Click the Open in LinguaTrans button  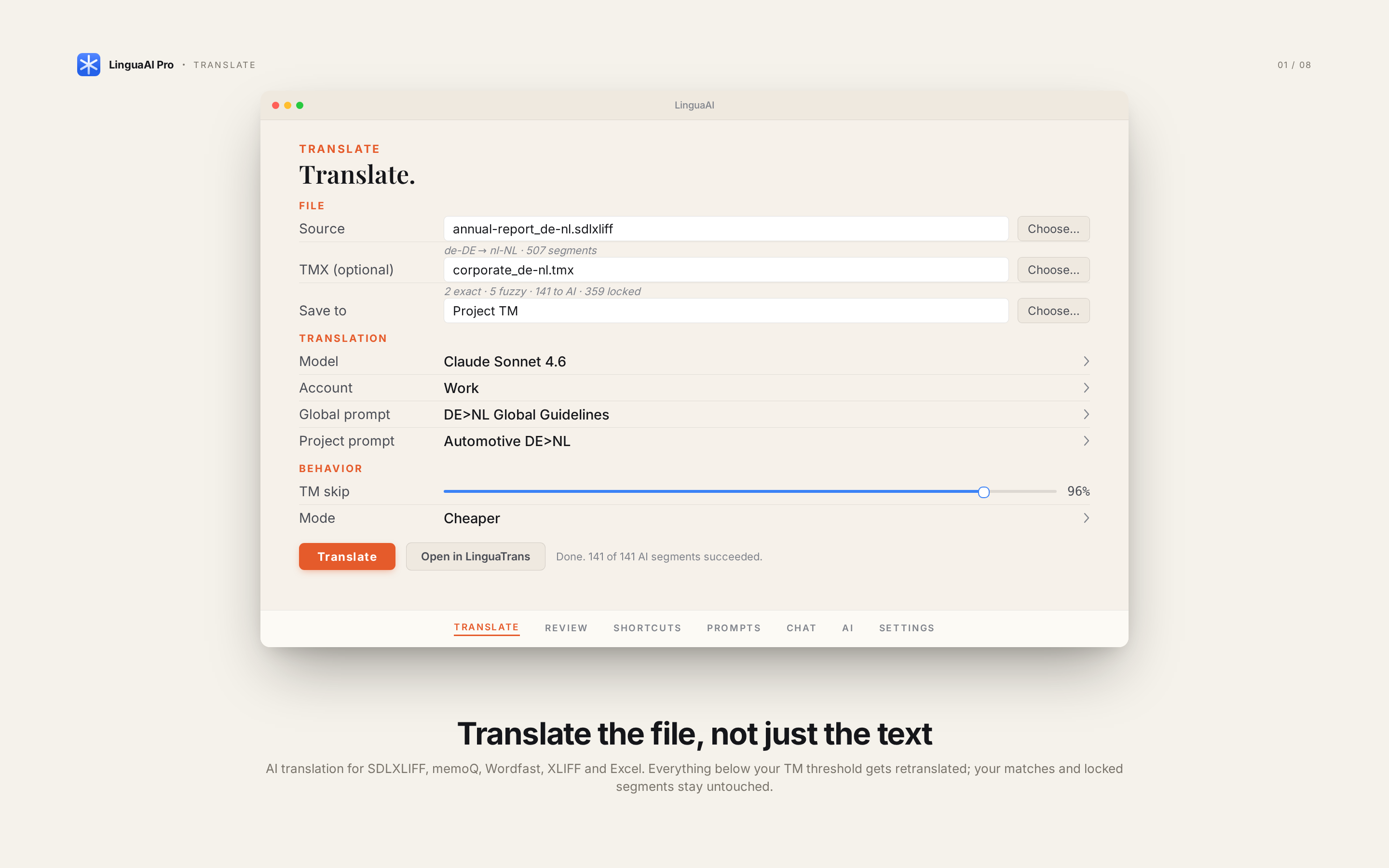pyautogui.click(x=475, y=556)
